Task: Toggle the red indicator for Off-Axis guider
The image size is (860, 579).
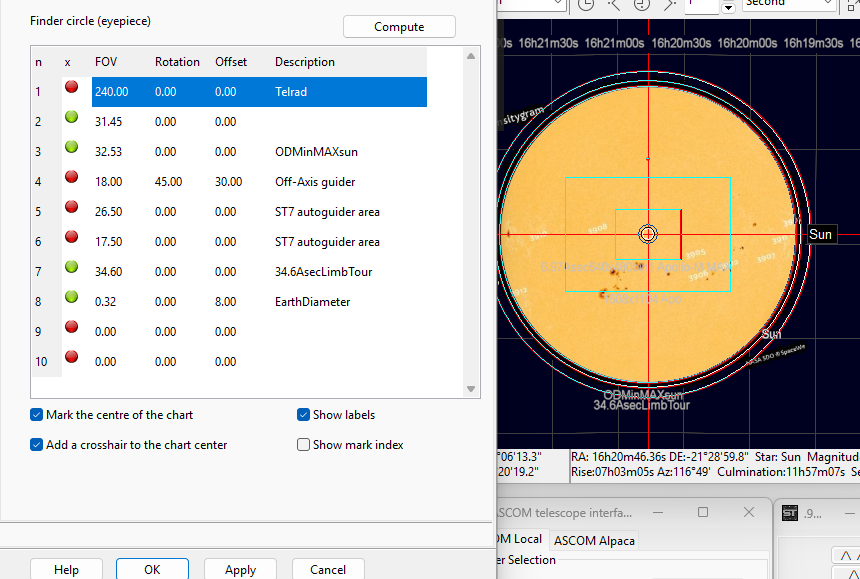Action: pos(71,177)
